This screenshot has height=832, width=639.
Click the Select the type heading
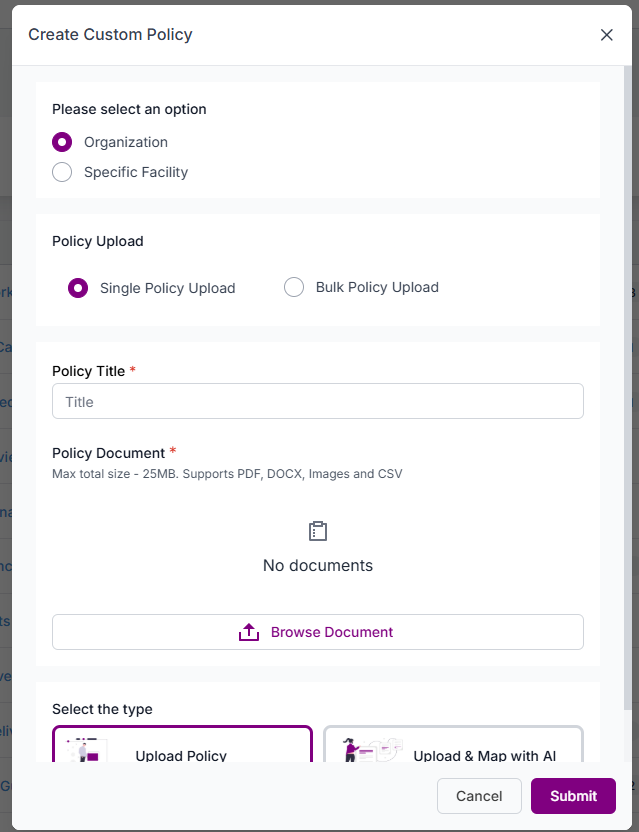click(102, 709)
